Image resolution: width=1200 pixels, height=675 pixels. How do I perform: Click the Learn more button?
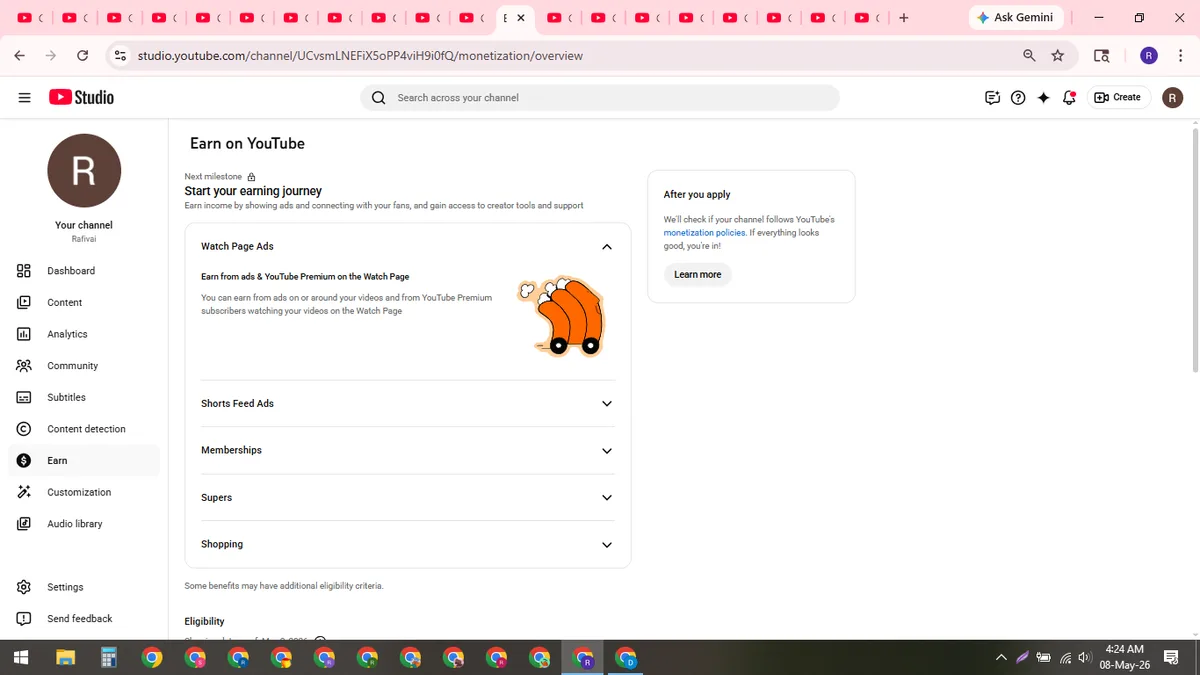697,275
